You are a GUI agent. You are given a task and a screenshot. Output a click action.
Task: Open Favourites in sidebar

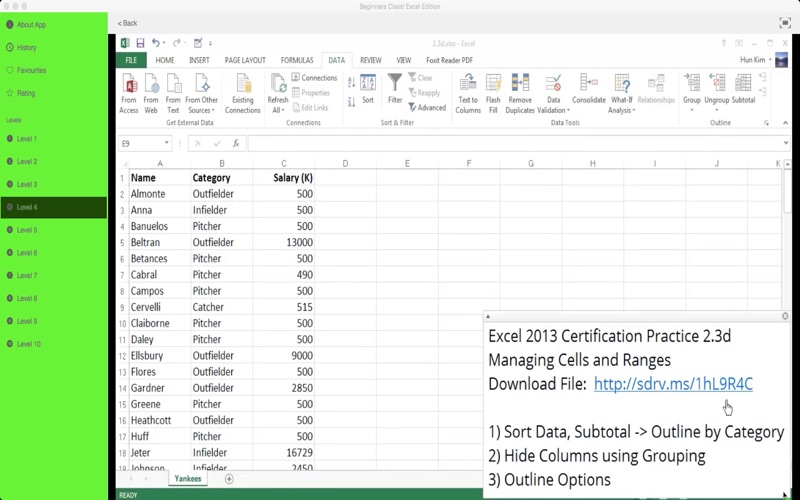[x=31, y=70]
